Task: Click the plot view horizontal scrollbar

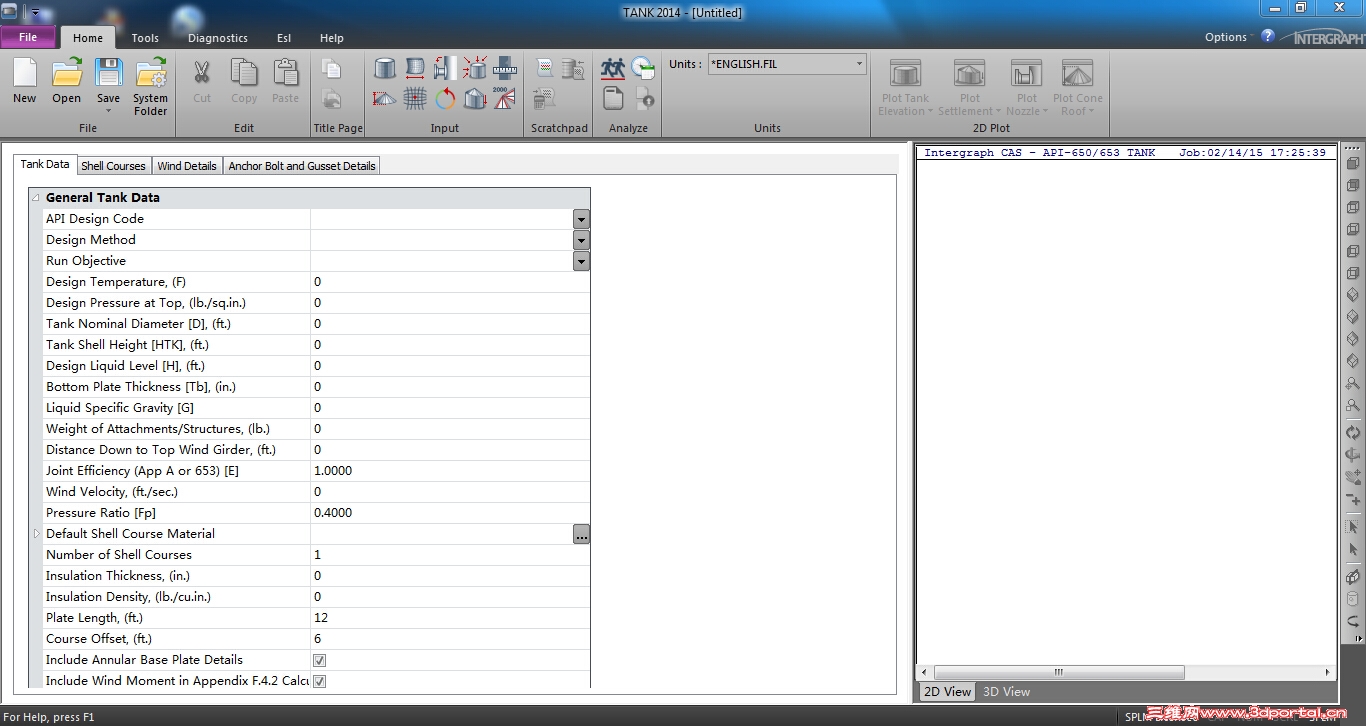Action: 1127,672
